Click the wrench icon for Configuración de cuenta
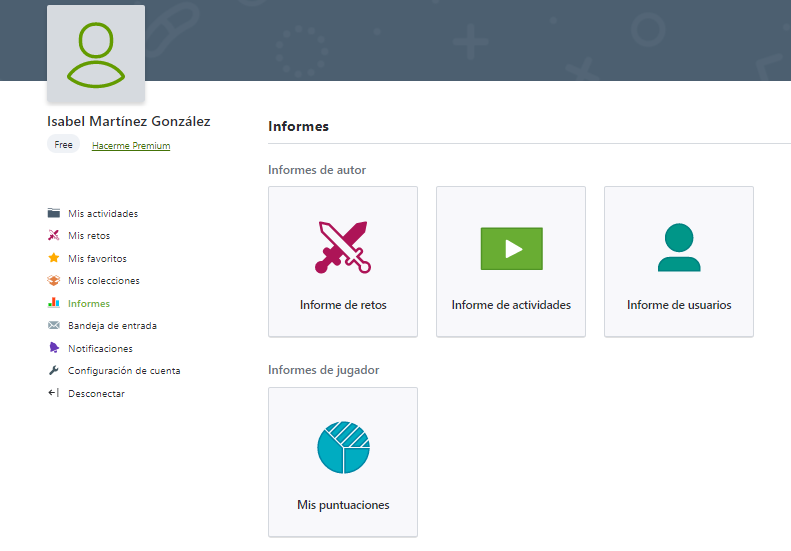791x551 pixels. coord(54,370)
